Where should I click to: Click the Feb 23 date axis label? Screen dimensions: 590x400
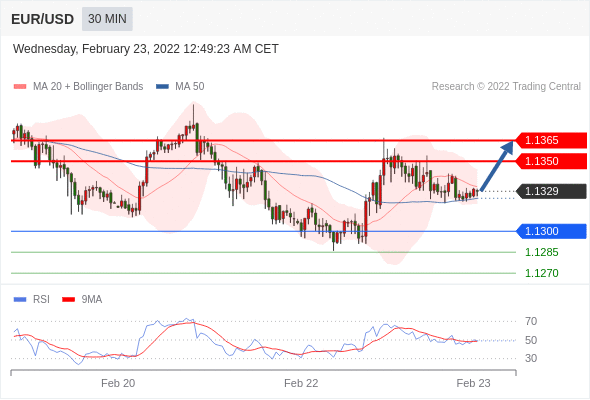(x=473, y=383)
